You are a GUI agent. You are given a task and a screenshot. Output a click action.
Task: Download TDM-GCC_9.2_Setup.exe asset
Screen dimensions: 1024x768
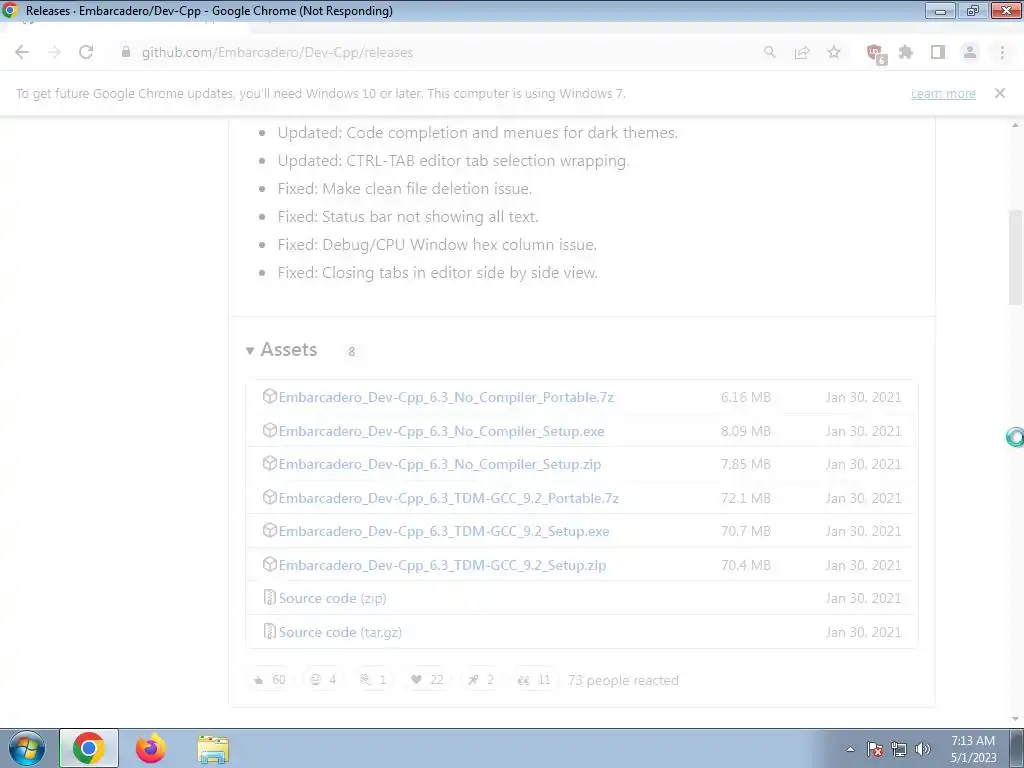click(x=444, y=532)
